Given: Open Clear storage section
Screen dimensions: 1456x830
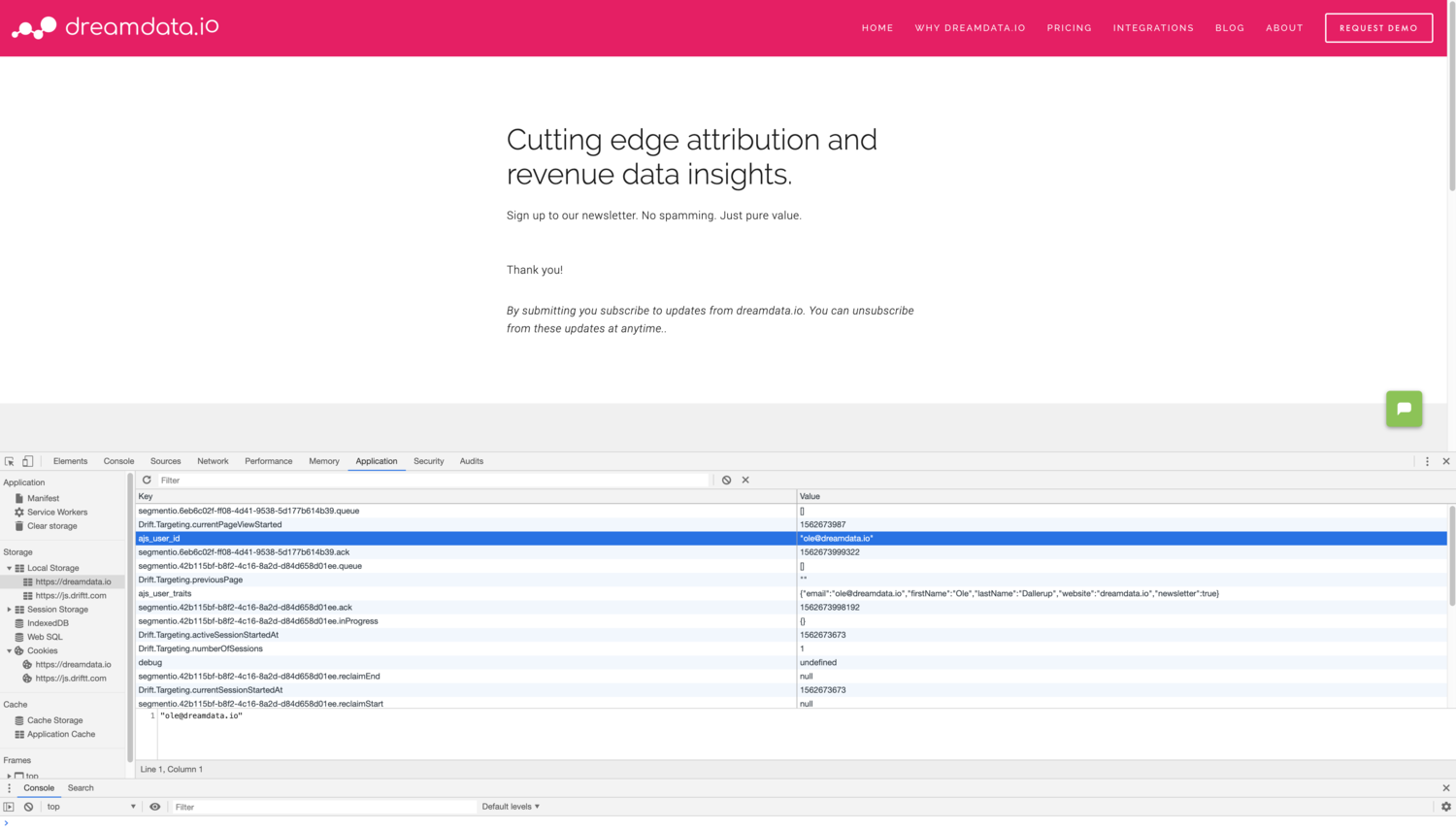Looking at the screenshot, I should pos(51,526).
